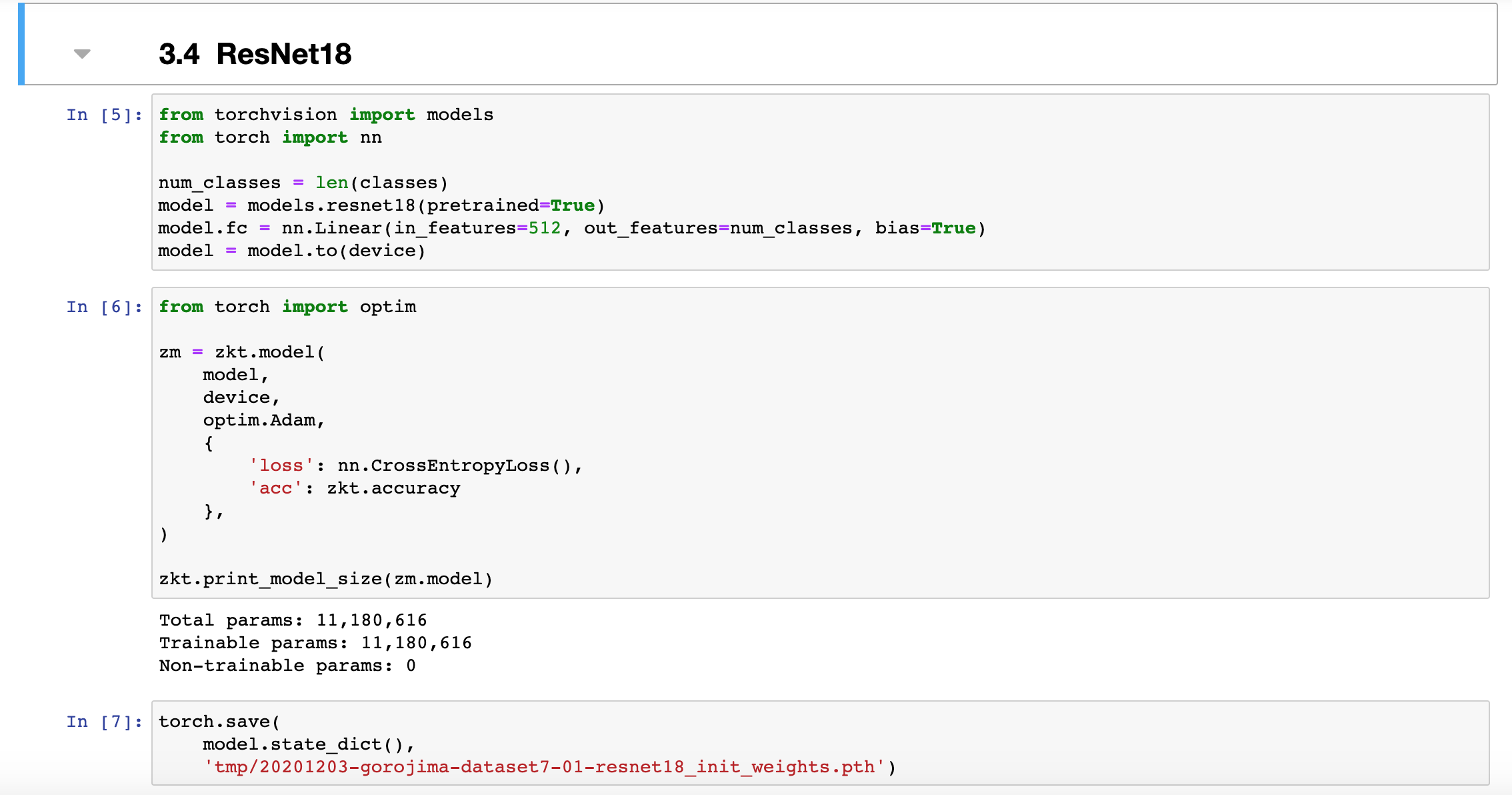This screenshot has width=1512, height=795.
Task: Click line 'from torch import nn'
Action: [270, 137]
